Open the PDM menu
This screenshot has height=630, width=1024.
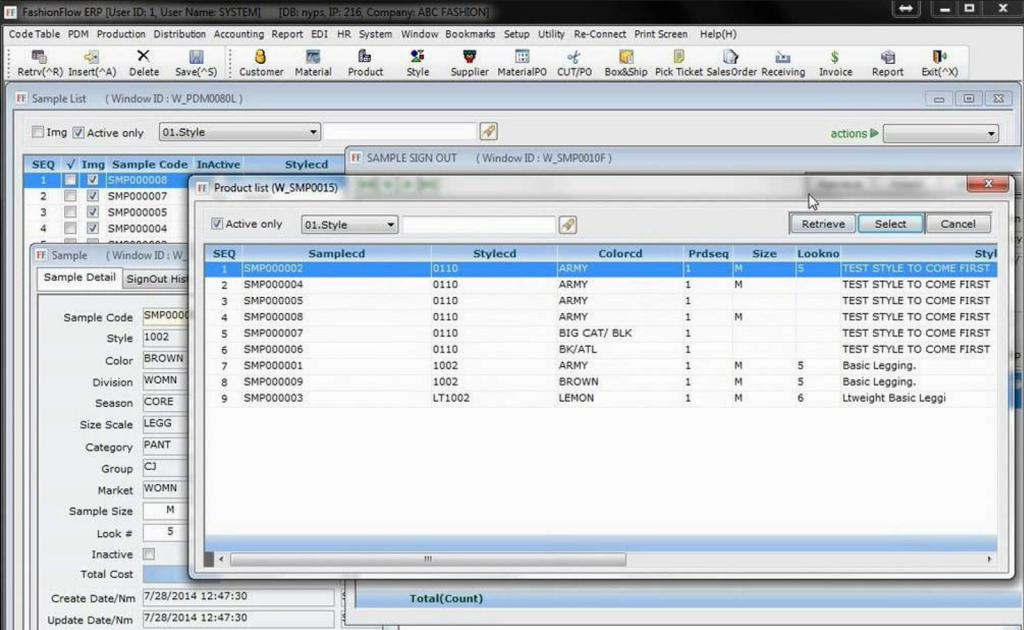78,34
